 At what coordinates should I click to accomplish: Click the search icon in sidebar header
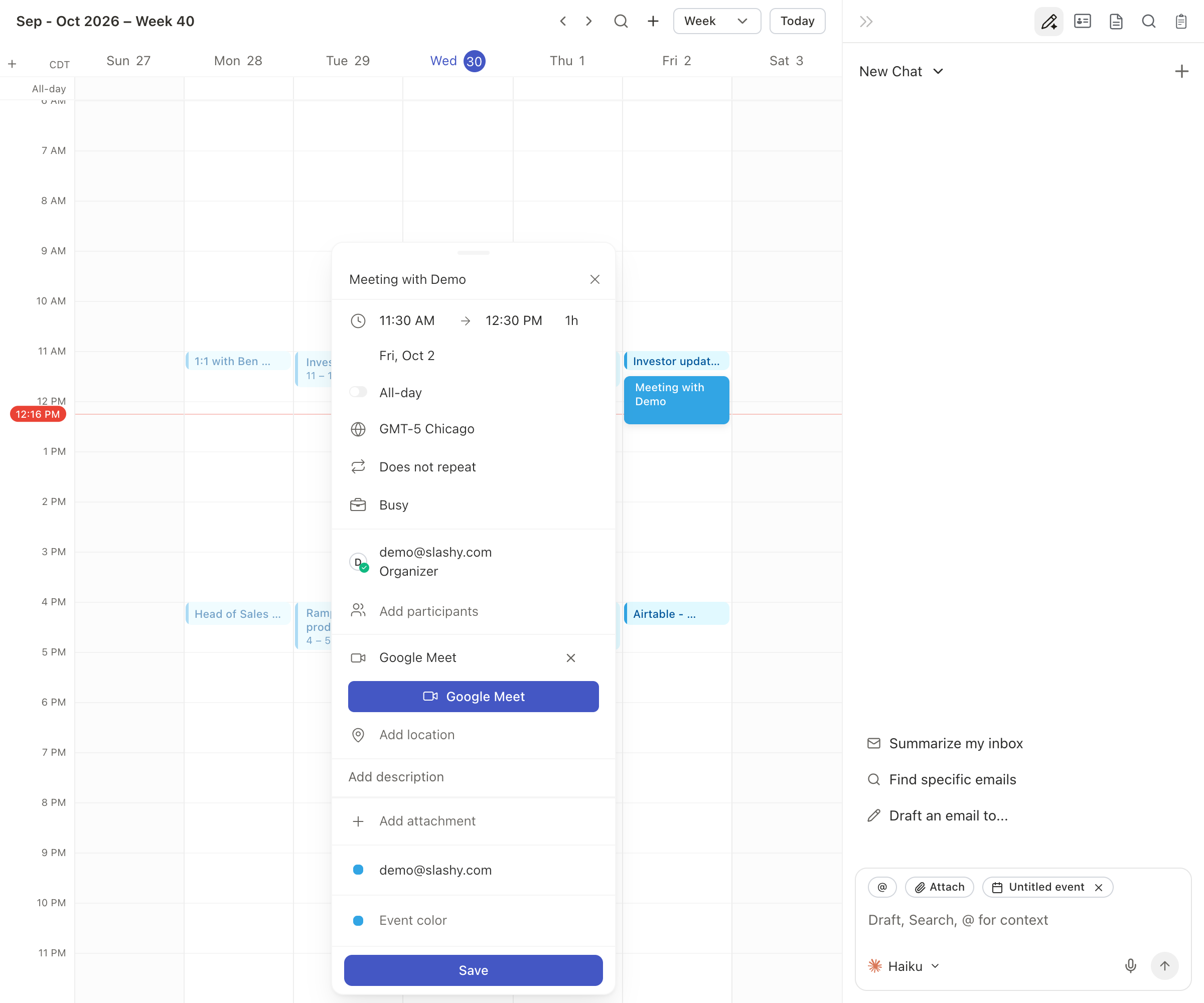pos(1148,22)
